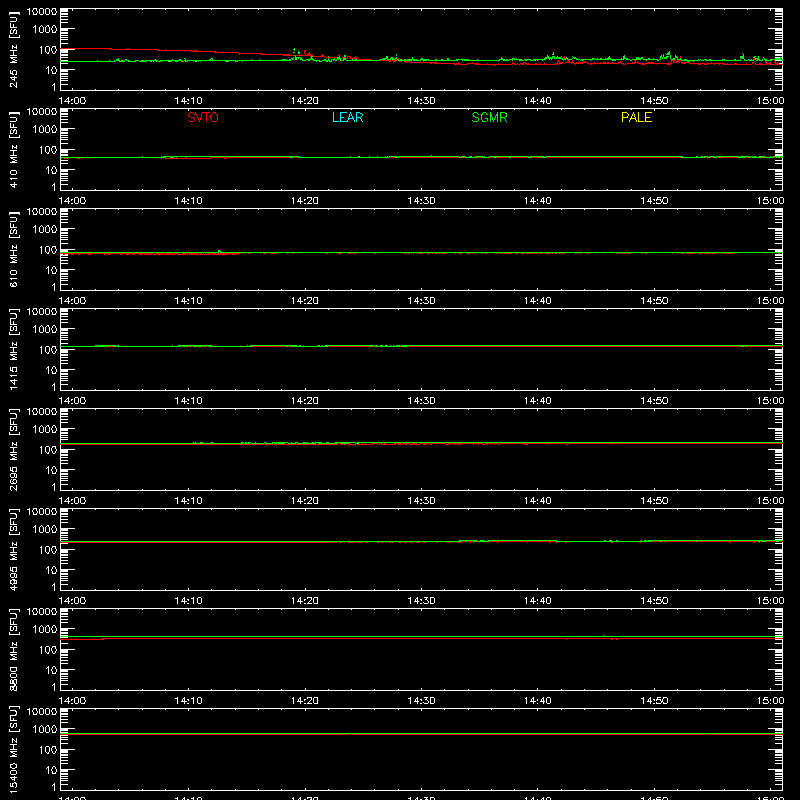
Task: Click the 10000 tick label on 2695 MHz axis
Action: coord(42,411)
